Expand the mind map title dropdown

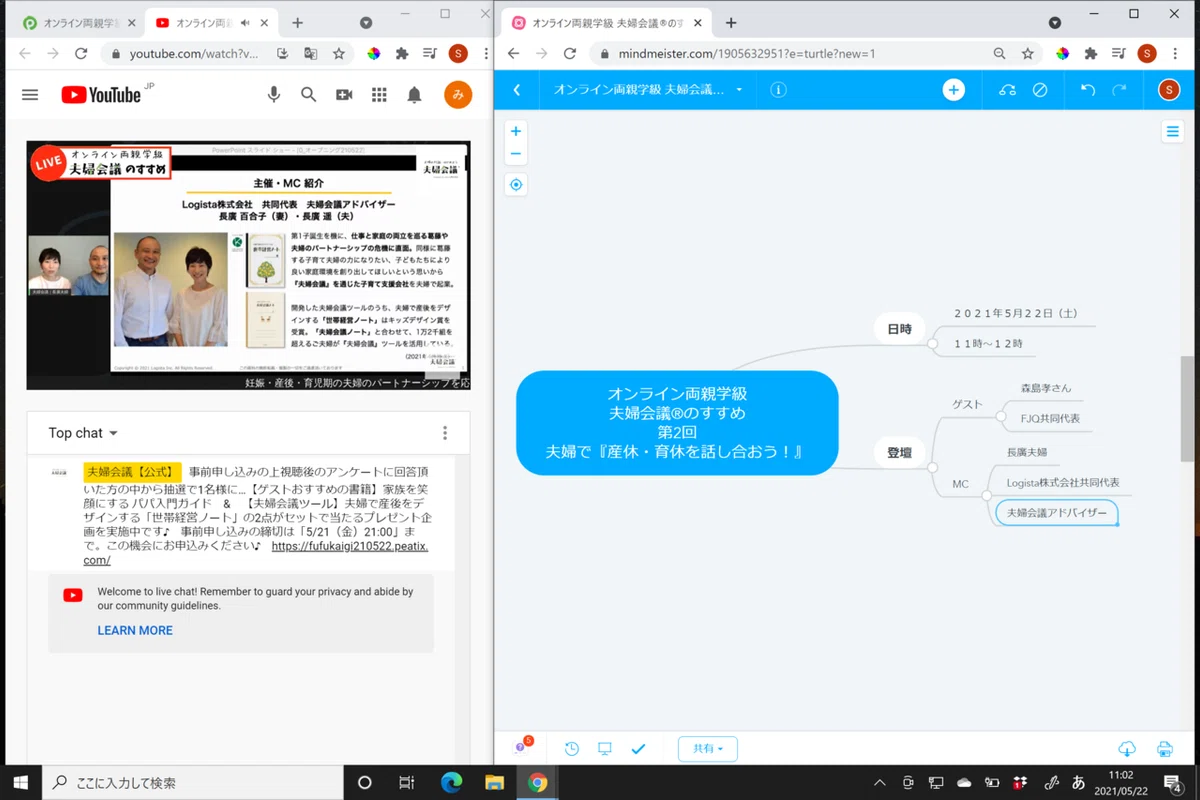coord(739,90)
